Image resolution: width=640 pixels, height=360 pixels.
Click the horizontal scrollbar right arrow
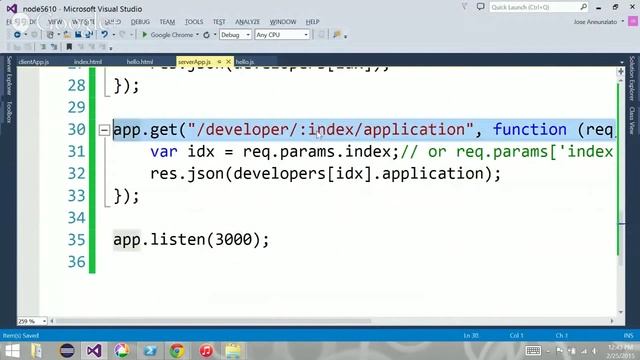[x=611, y=321]
